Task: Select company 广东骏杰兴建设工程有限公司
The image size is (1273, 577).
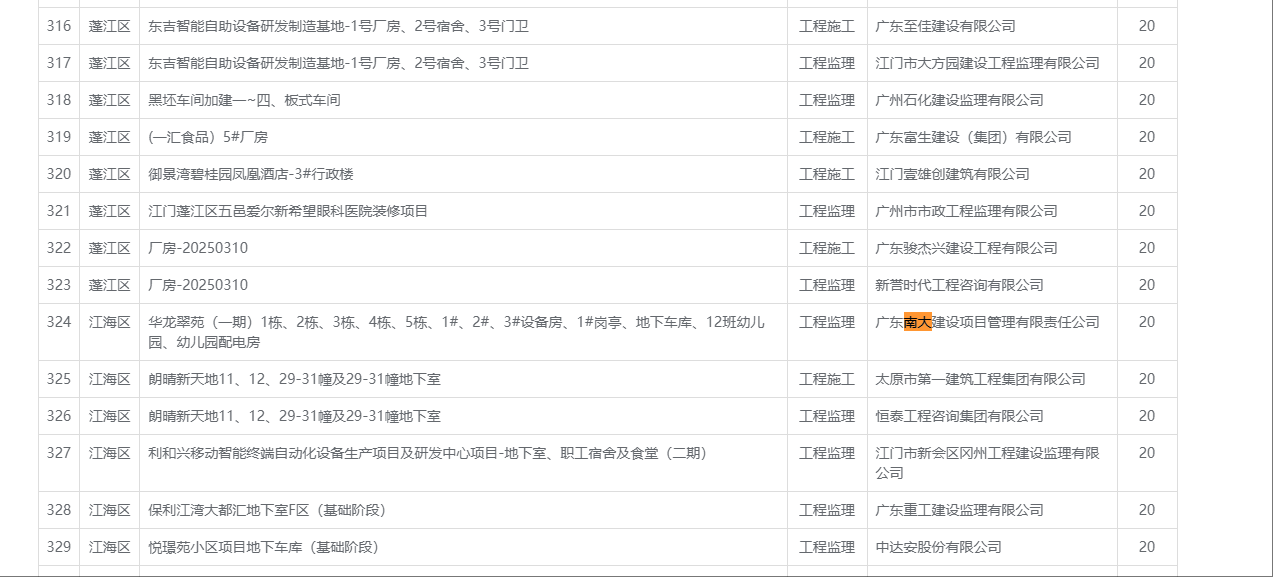Action: 966,248
